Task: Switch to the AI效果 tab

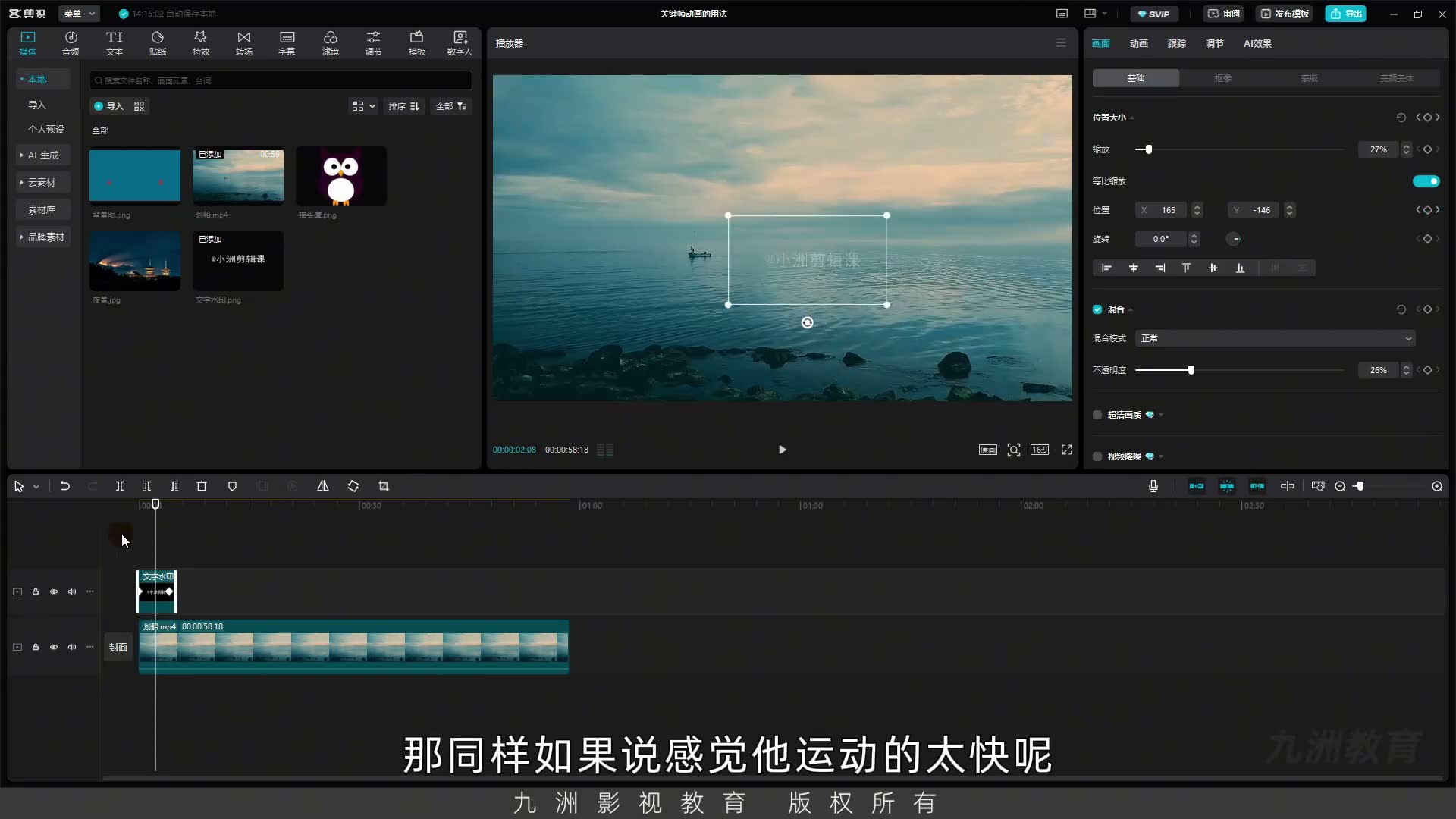Action: click(1257, 43)
